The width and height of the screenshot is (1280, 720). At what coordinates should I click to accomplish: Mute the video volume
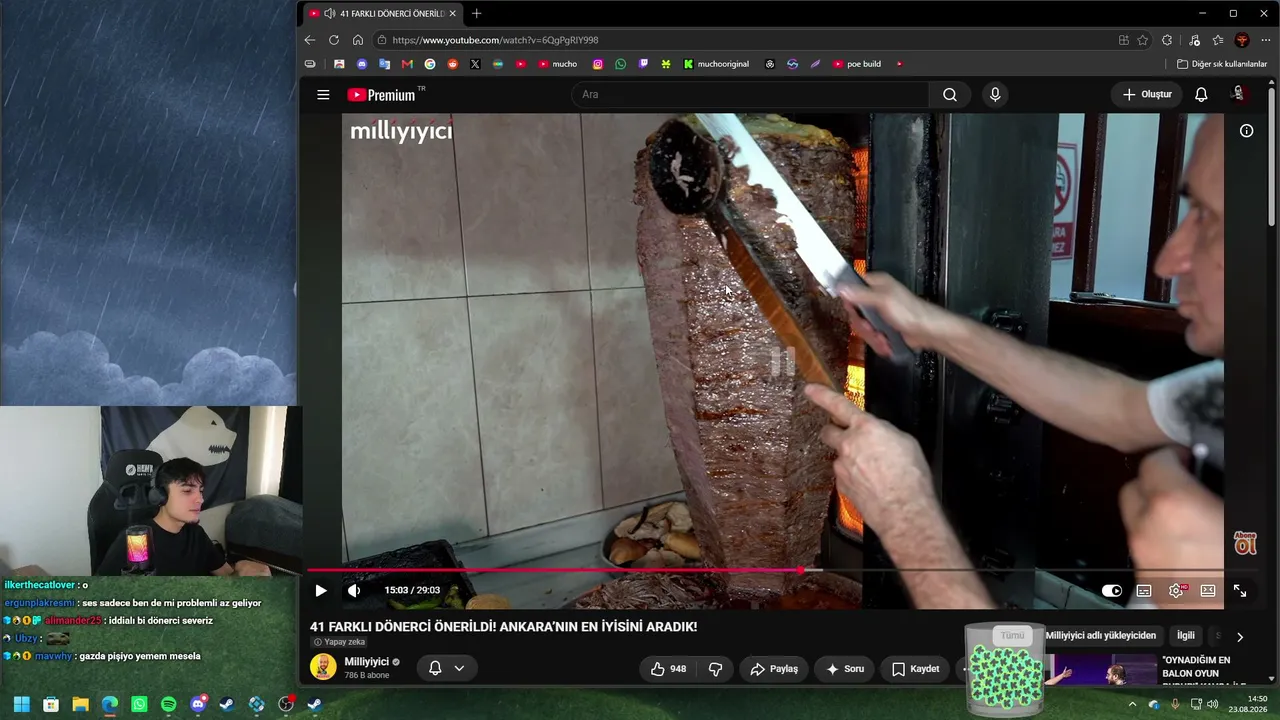[x=354, y=590]
